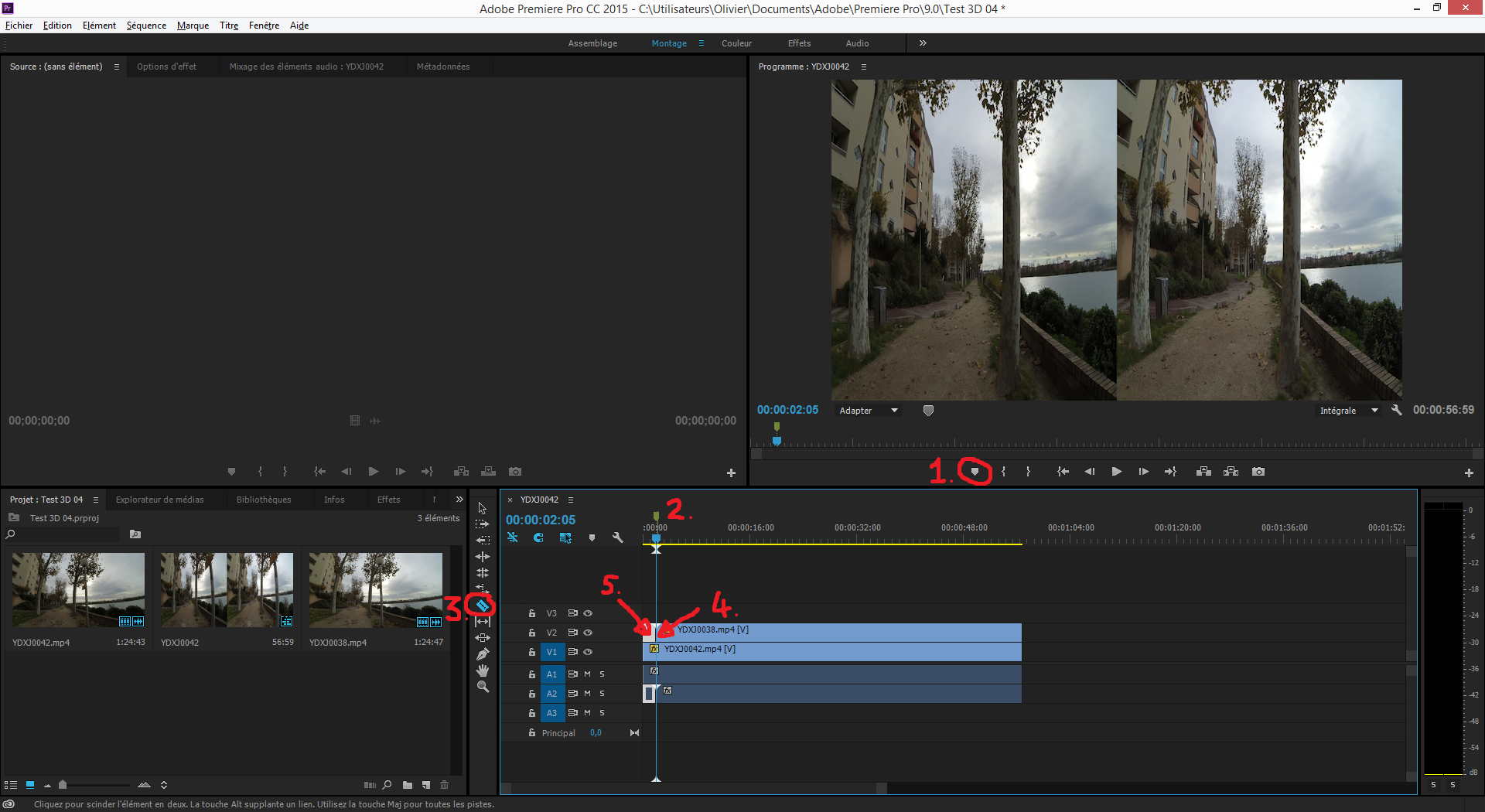Step back one frame in Program monitor

click(1089, 472)
